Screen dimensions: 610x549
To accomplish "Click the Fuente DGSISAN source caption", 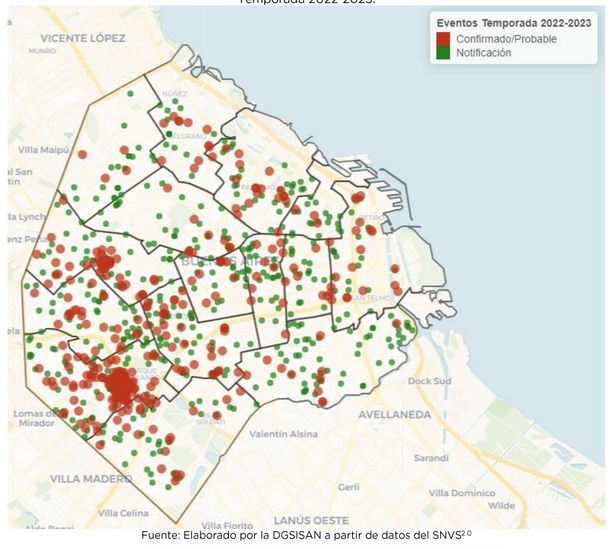I will click(x=305, y=538).
